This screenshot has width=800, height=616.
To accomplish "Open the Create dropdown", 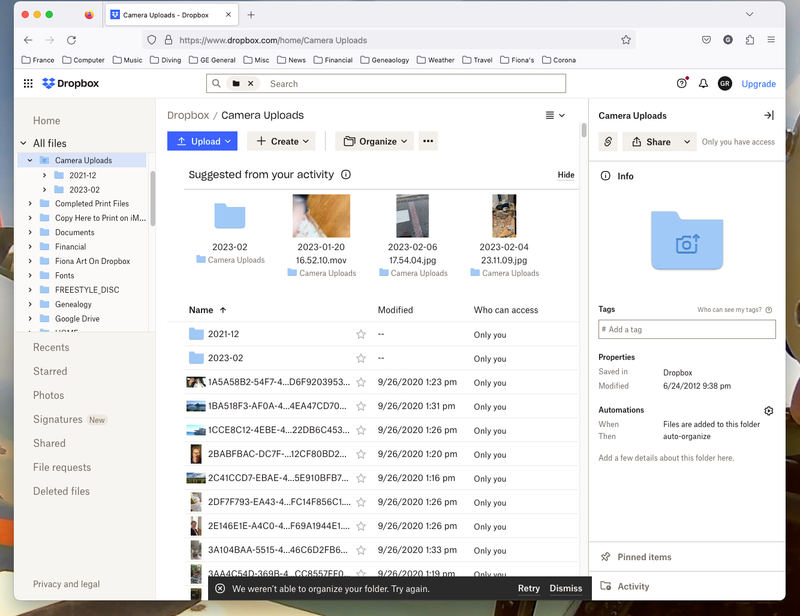I will (284, 142).
